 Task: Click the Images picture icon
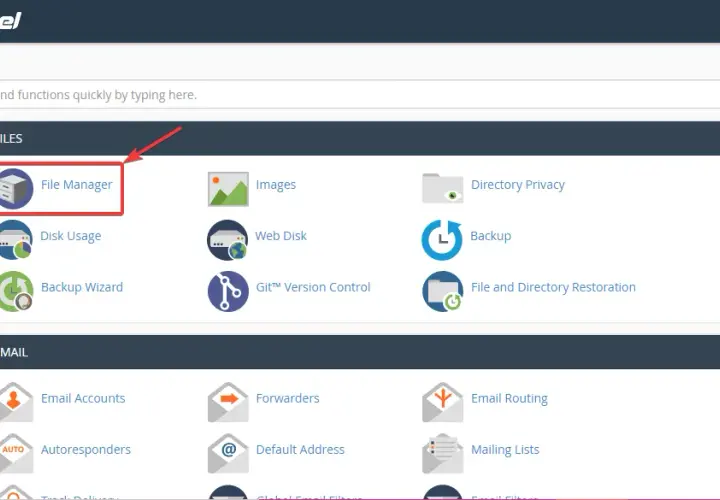[x=228, y=189]
